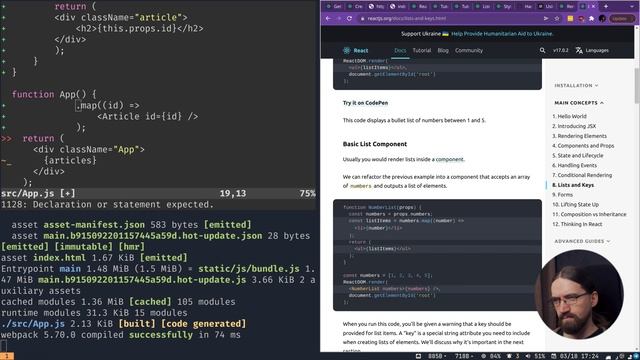Open '1. Hello World' in sidebar
Image resolution: width=640 pixels, height=360 pixels.
point(569,116)
